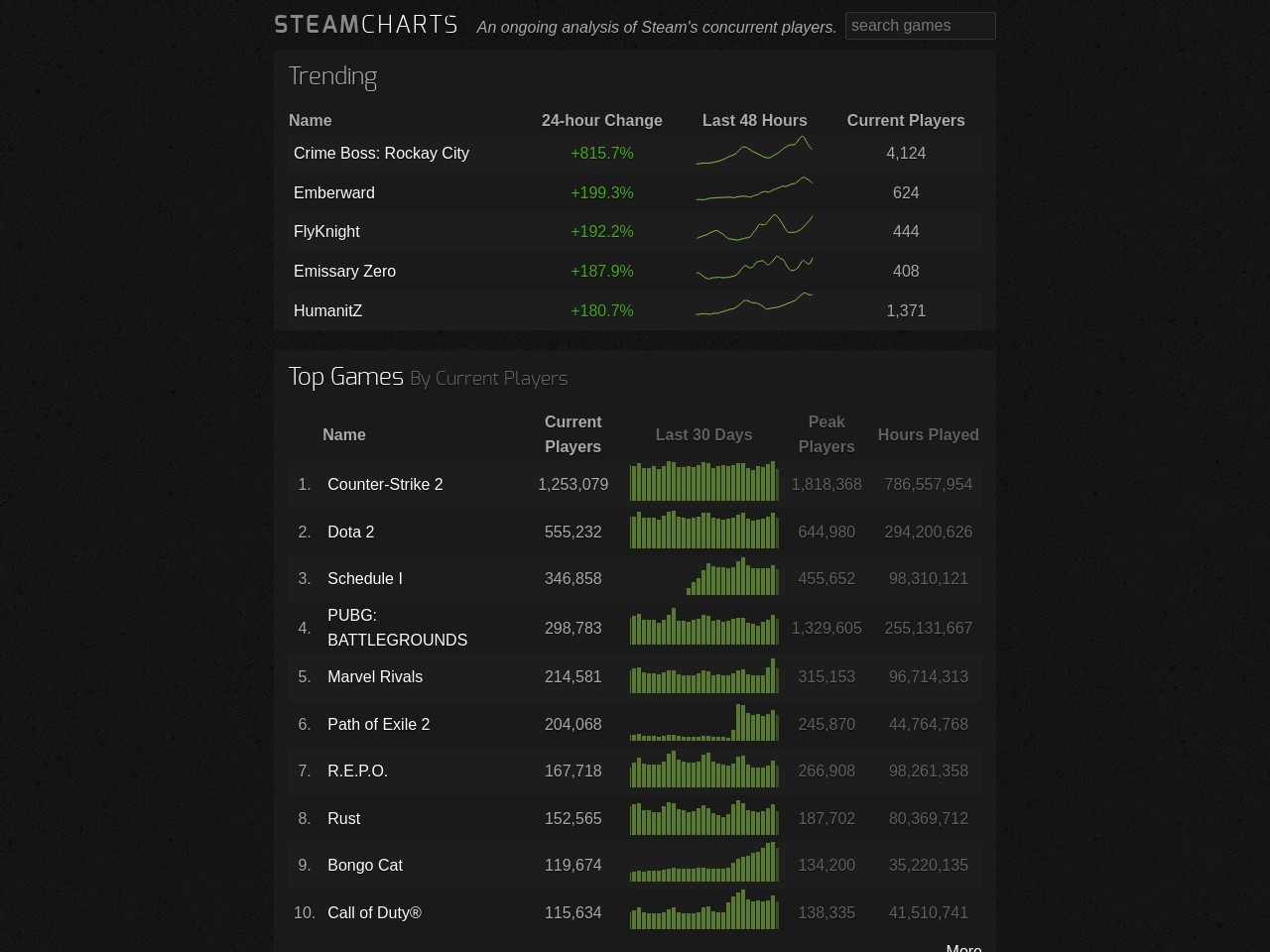The image size is (1270, 952).
Task: Click PUBG 30-day bar chart
Action: [x=703, y=627]
